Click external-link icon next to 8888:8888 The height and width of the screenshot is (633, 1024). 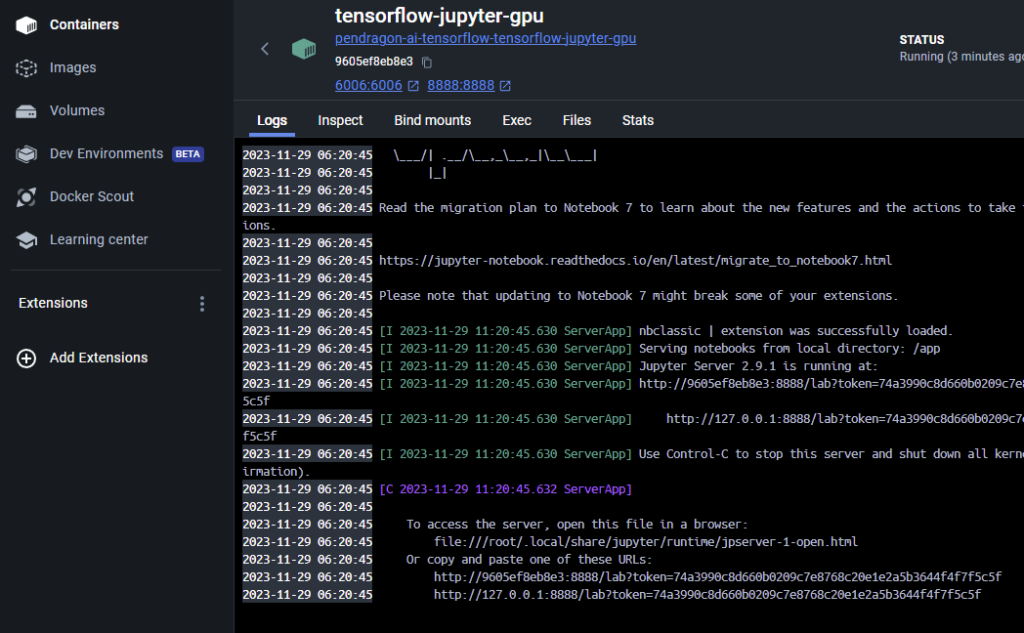pos(505,86)
